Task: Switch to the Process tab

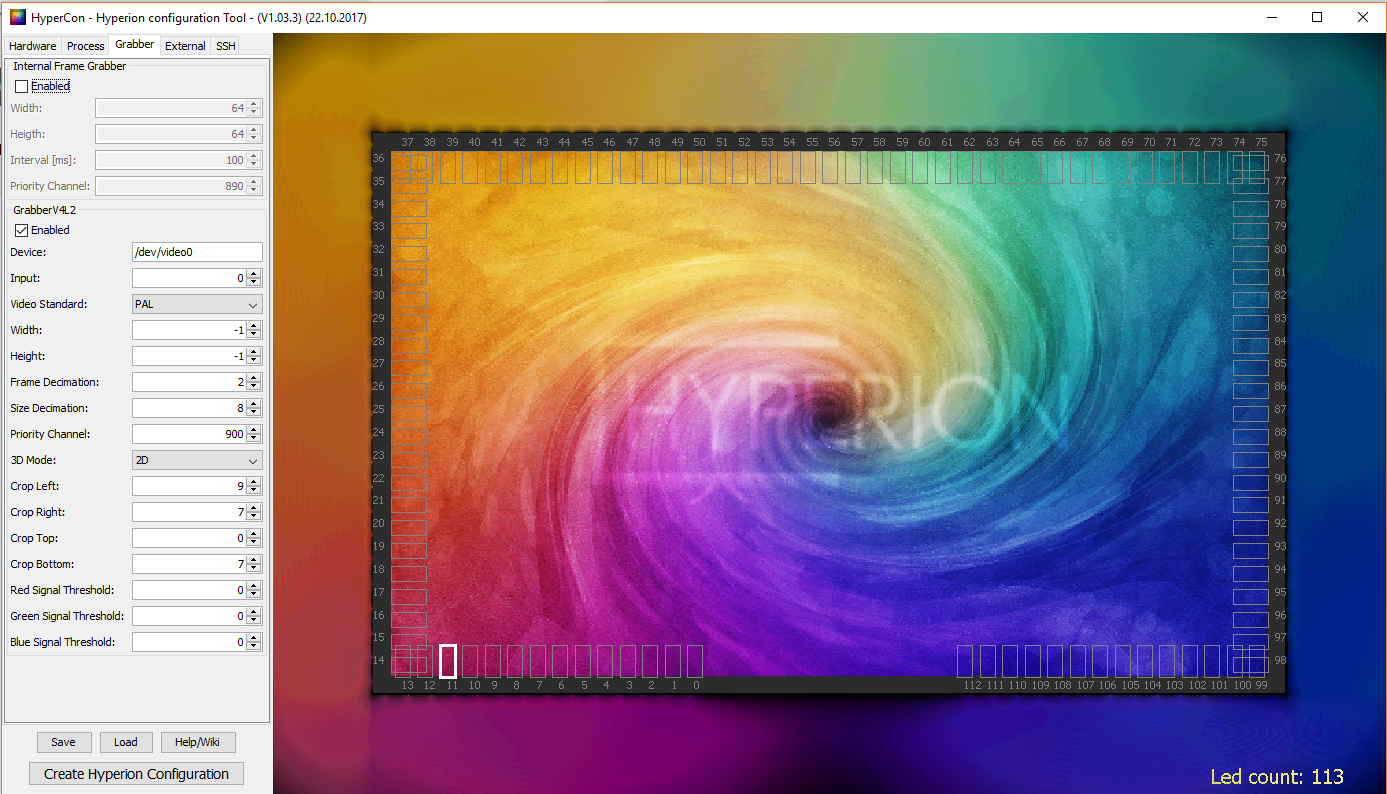Action: point(85,45)
